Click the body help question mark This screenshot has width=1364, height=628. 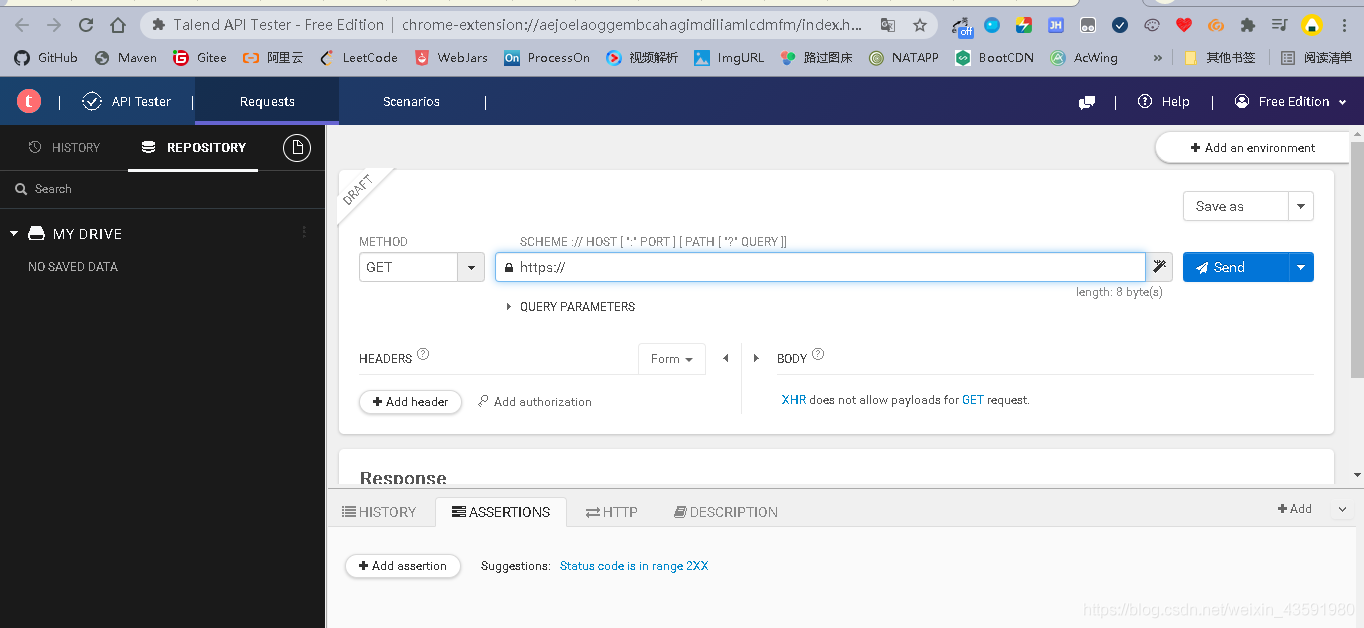818,354
